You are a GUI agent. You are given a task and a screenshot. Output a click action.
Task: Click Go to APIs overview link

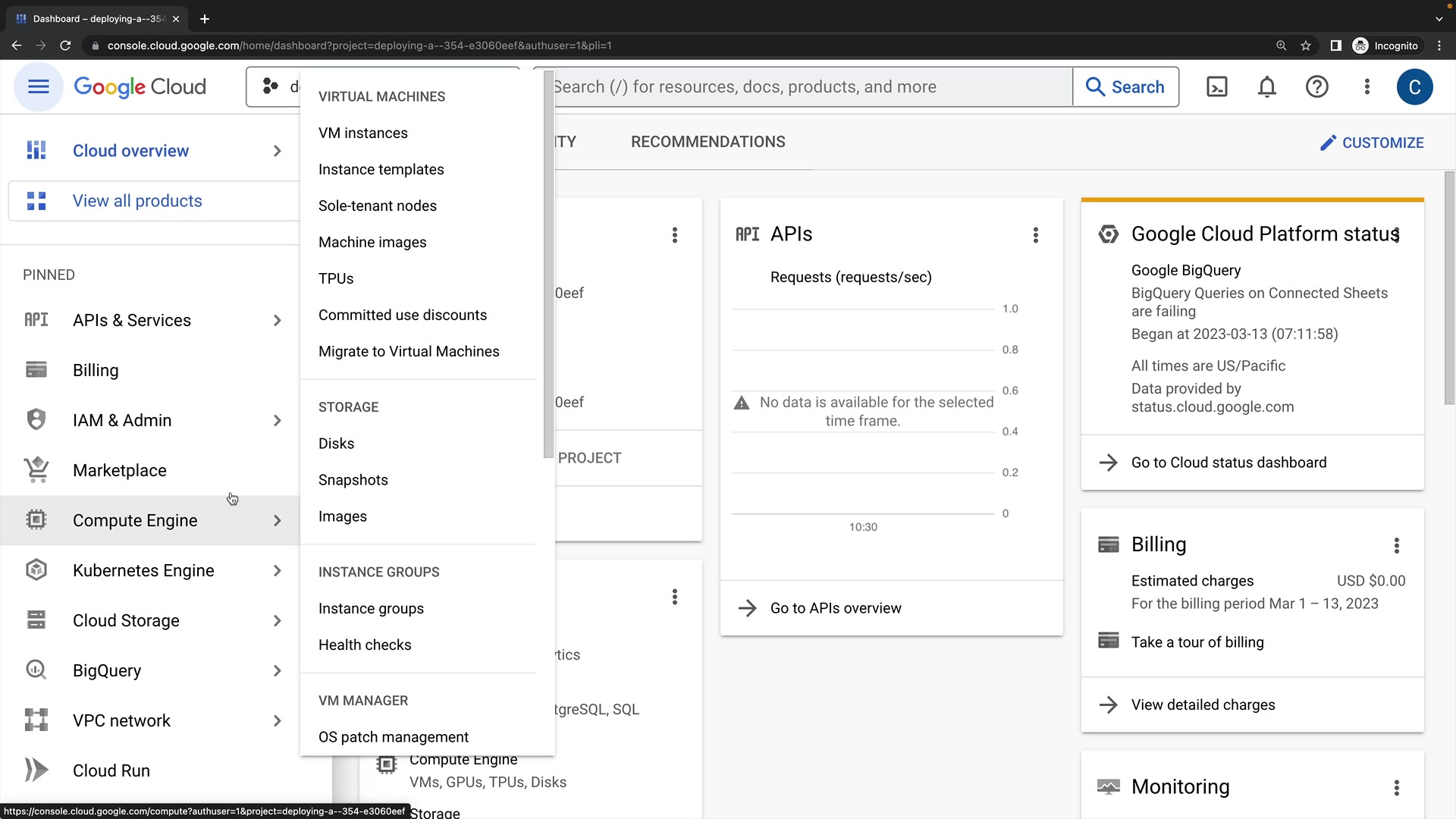coord(835,608)
